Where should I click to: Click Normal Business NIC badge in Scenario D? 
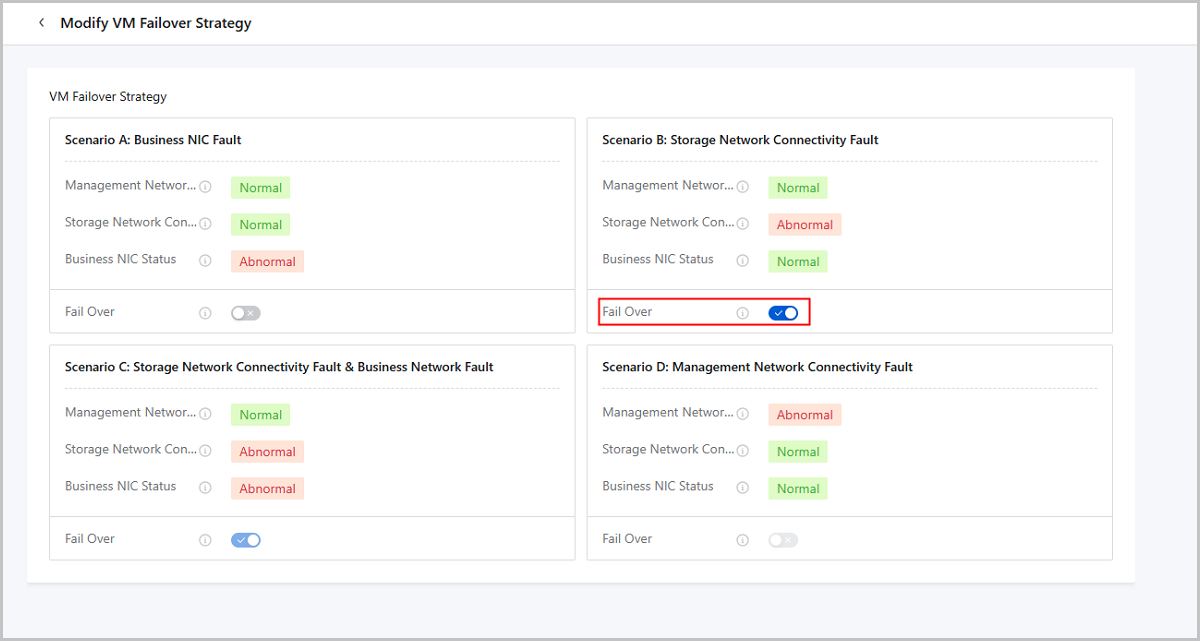click(798, 489)
